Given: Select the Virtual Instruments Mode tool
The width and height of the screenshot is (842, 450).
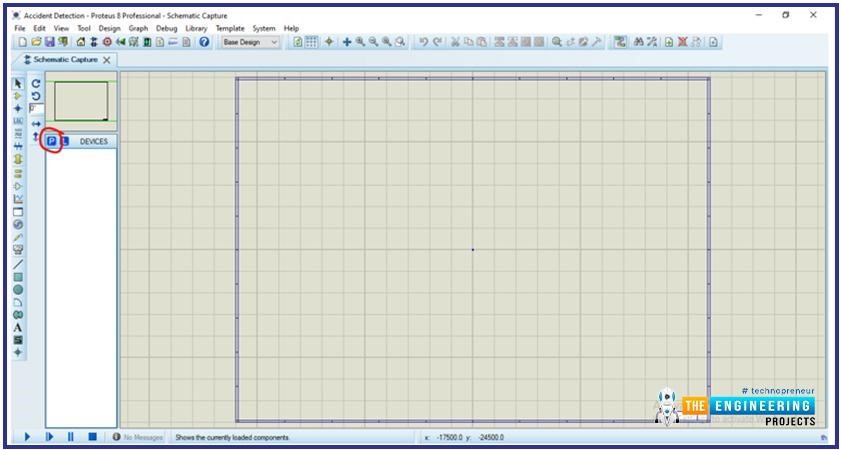Looking at the screenshot, I should (x=18, y=250).
